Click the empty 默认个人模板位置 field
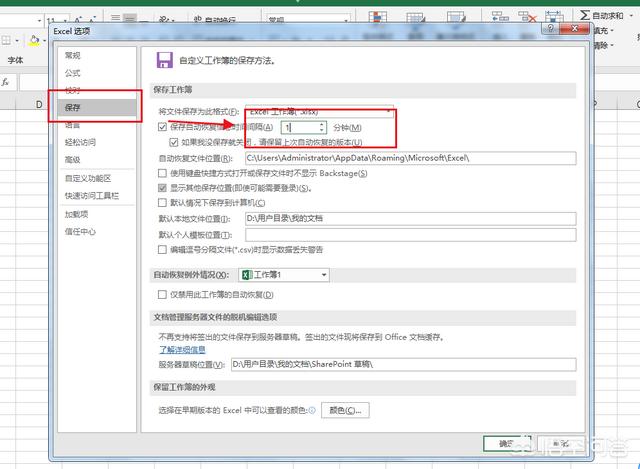Image resolution: width=640 pixels, height=469 pixels. [x=411, y=235]
